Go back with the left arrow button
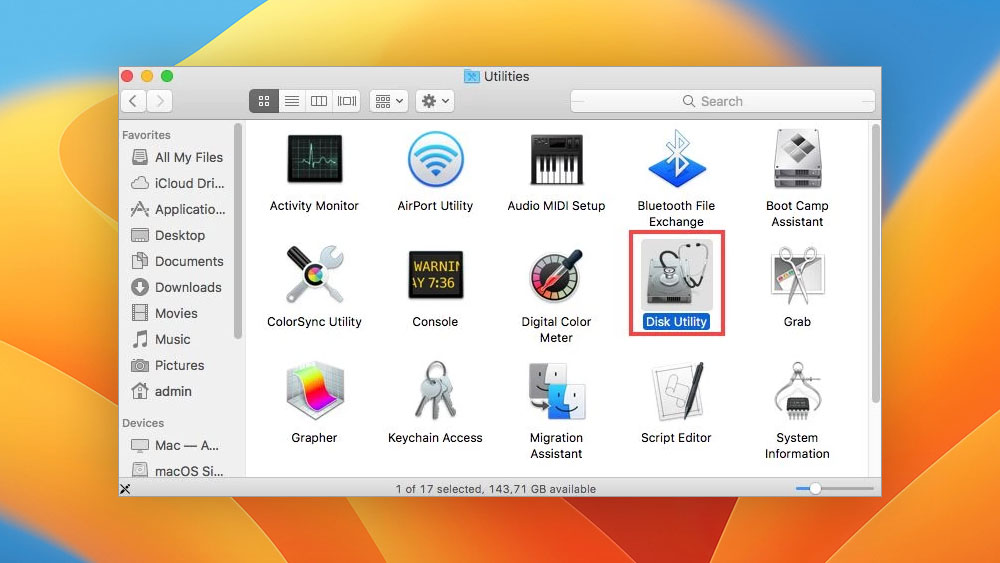 point(133,101)
